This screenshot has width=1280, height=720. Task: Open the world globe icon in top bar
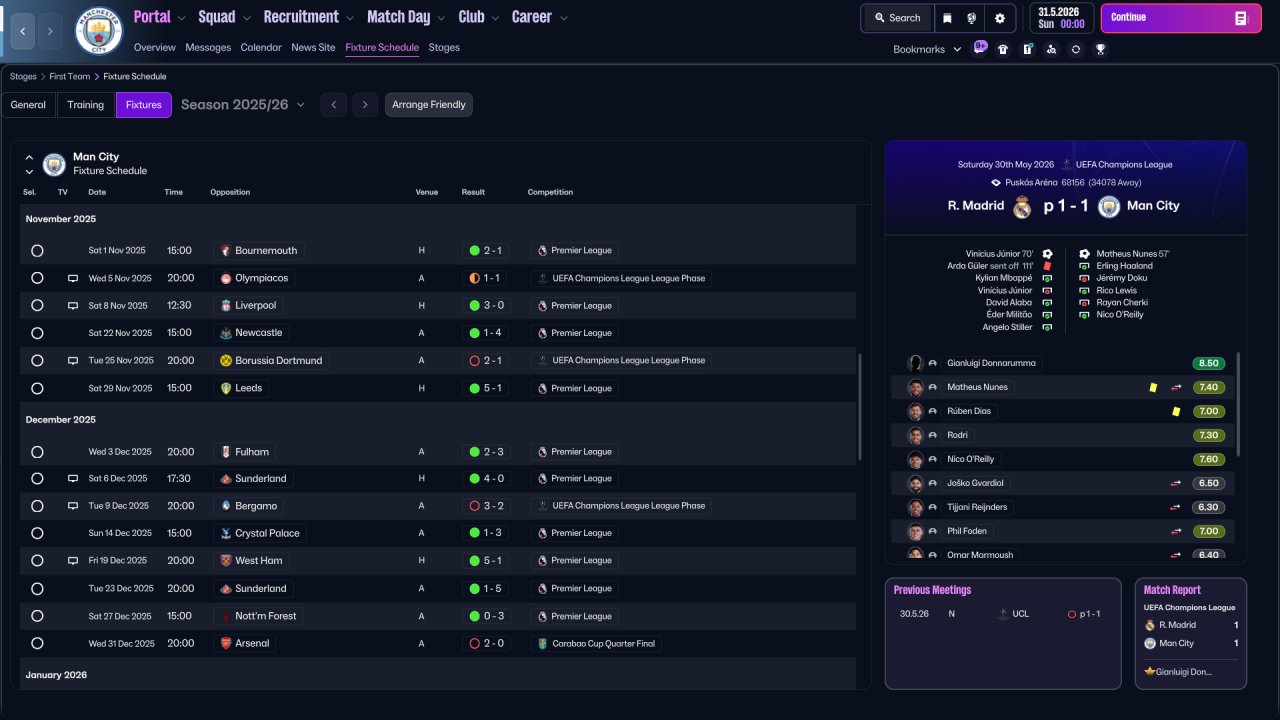coord(972,18)
